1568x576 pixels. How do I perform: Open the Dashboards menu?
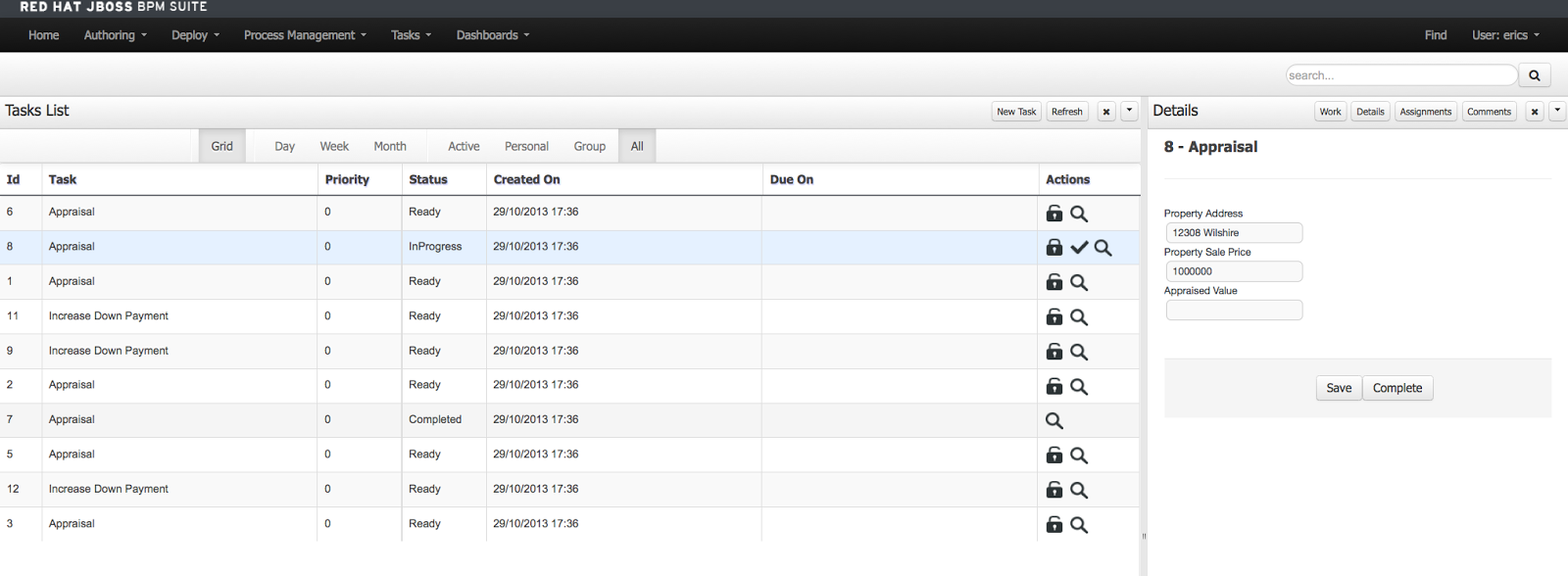[x=493, y=35]
